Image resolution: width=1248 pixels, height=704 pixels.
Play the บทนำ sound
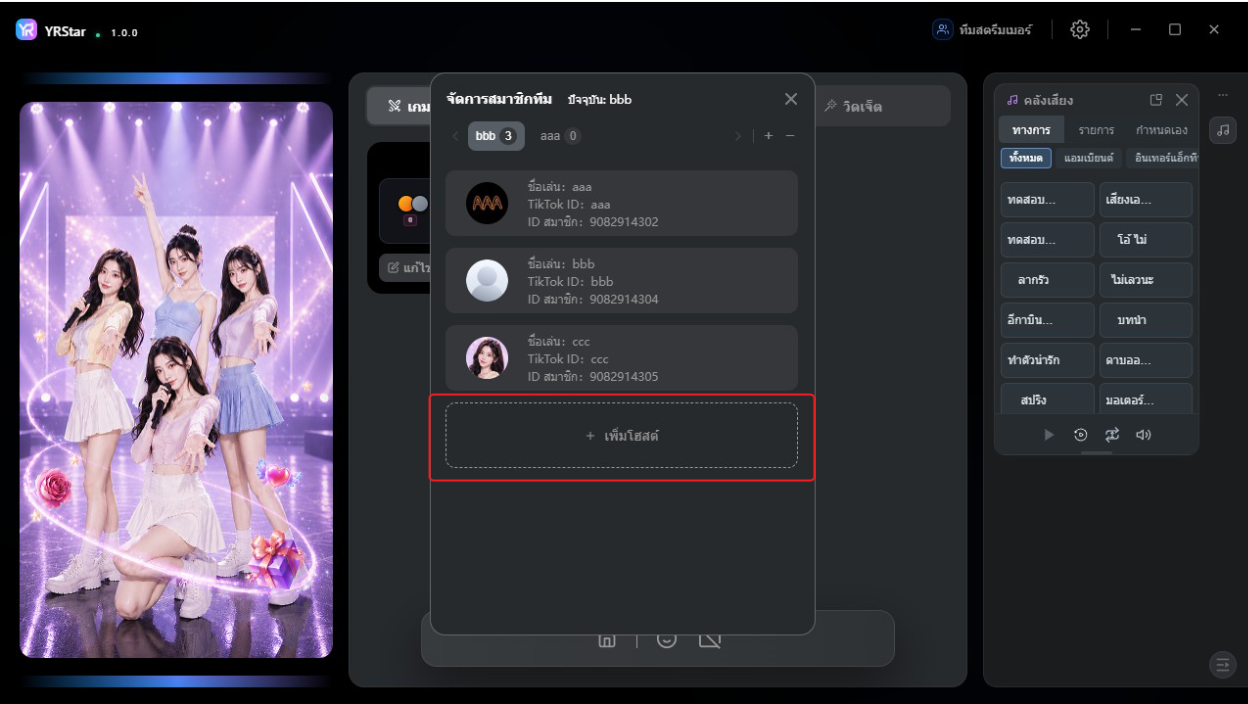pos(1146,320)
